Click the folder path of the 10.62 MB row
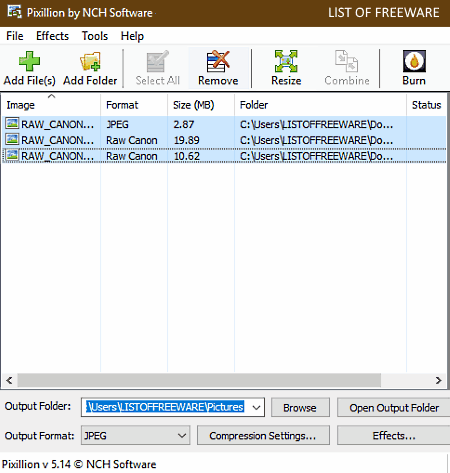The height and width of the screenshot is (473, 450). point(316,156)
